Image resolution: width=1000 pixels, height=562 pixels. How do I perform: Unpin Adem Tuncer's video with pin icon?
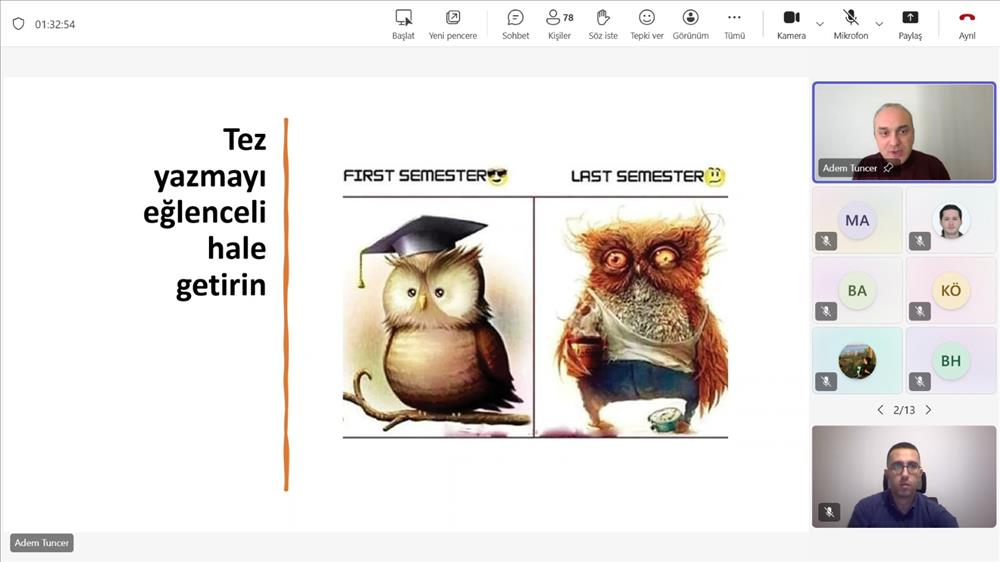887,168
